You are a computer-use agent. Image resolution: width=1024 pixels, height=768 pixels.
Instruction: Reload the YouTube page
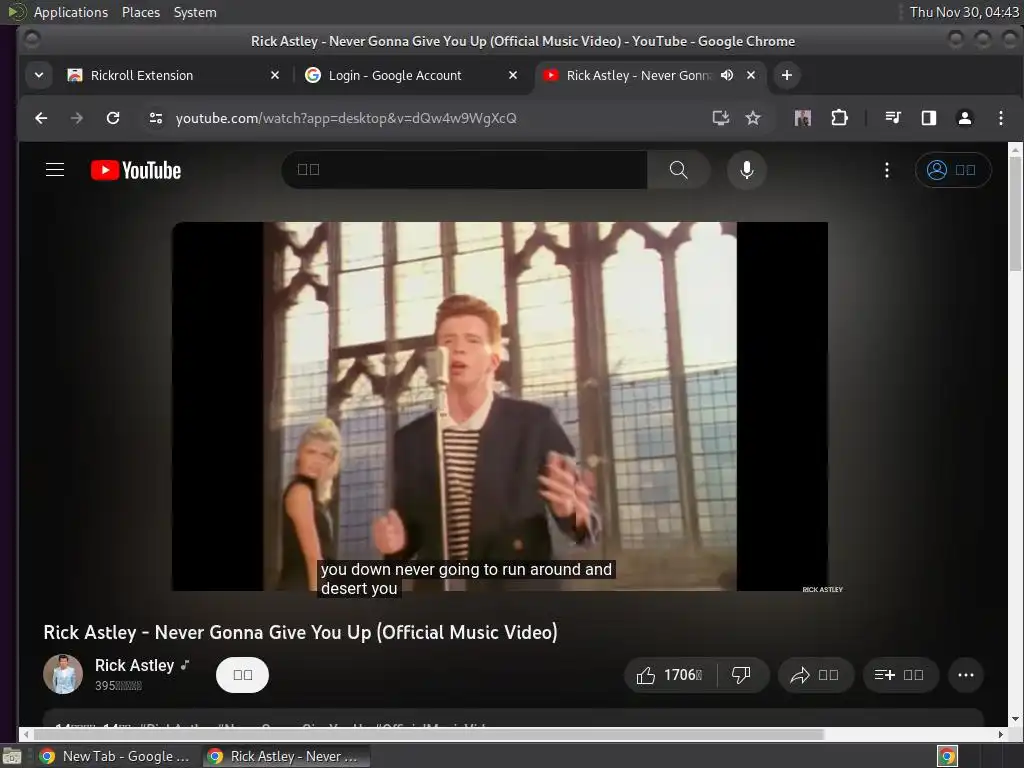pos(113,118)
